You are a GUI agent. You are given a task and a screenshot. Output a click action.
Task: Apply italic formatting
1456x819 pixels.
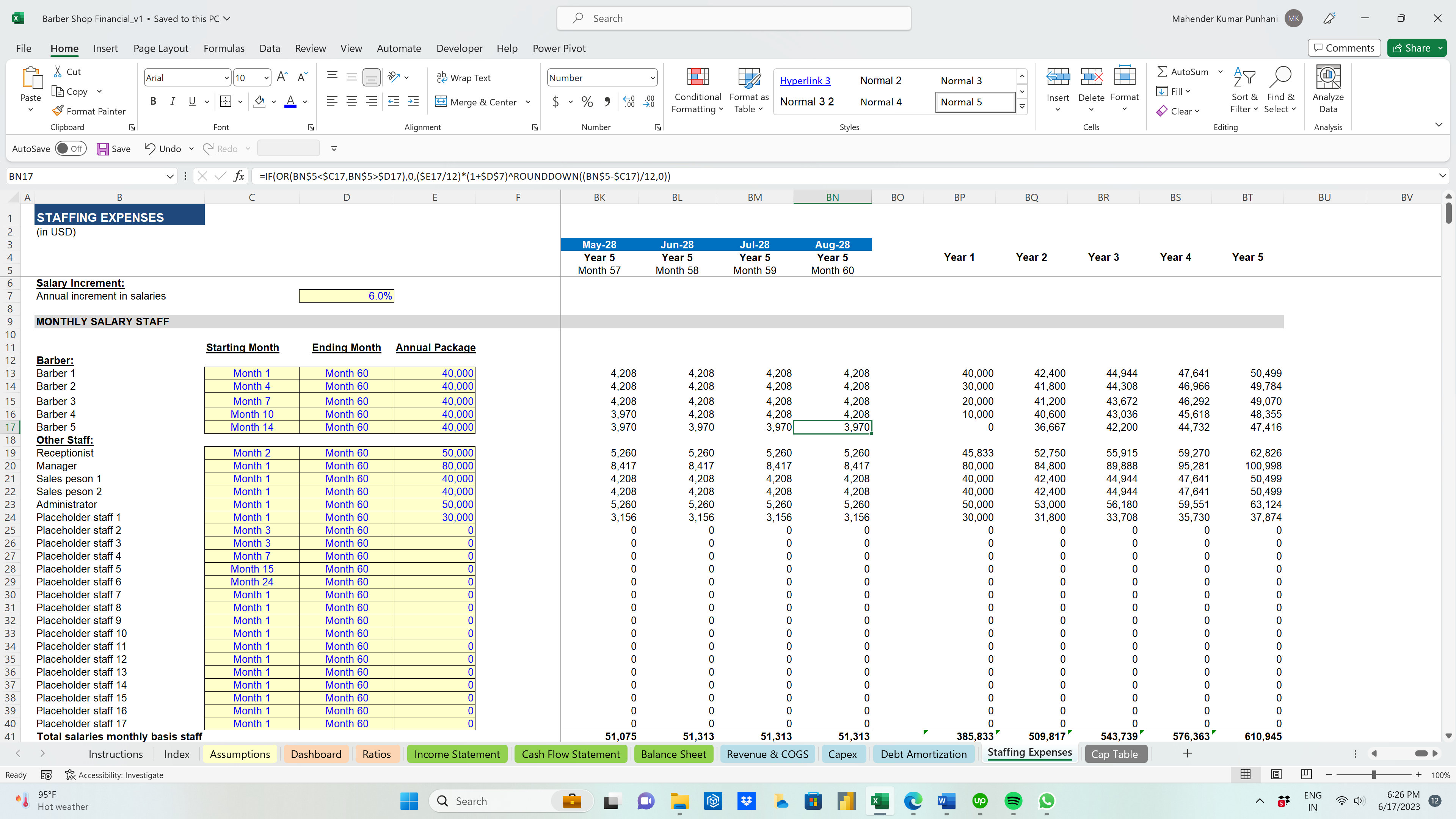coord(173,101)
